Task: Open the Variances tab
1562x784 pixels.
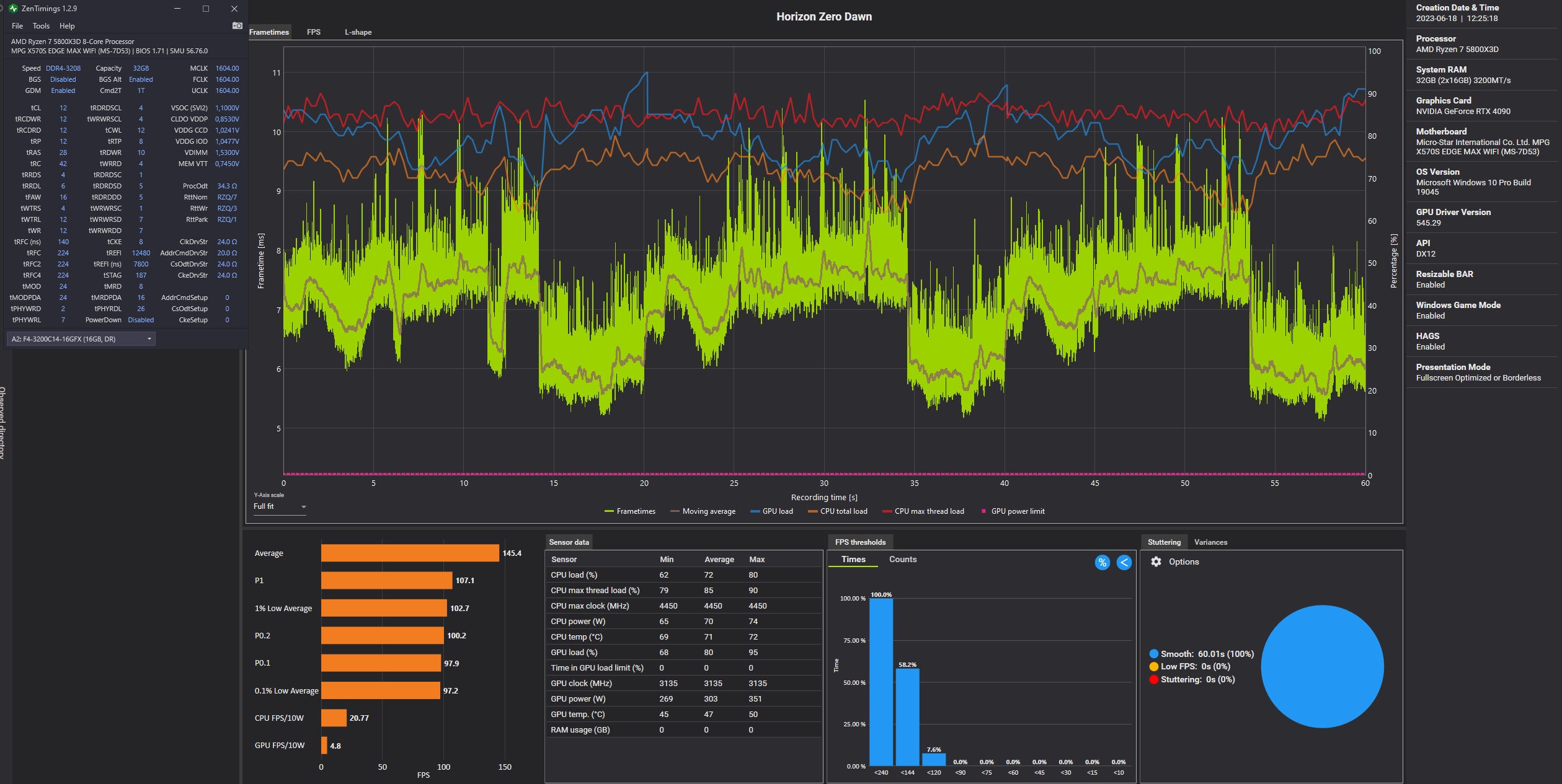Action: coord(1210,542)
